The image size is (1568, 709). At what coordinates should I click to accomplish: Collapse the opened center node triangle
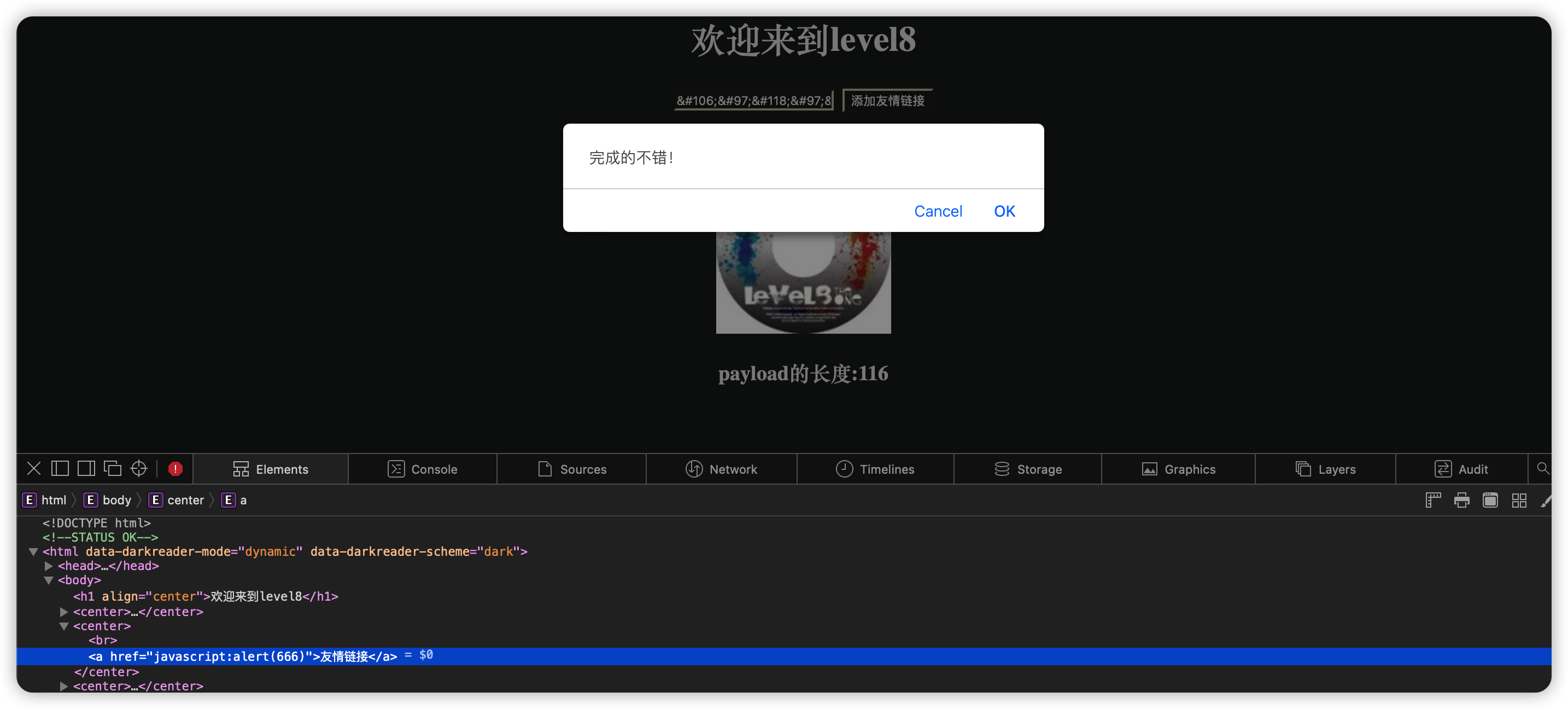[64, 626]
